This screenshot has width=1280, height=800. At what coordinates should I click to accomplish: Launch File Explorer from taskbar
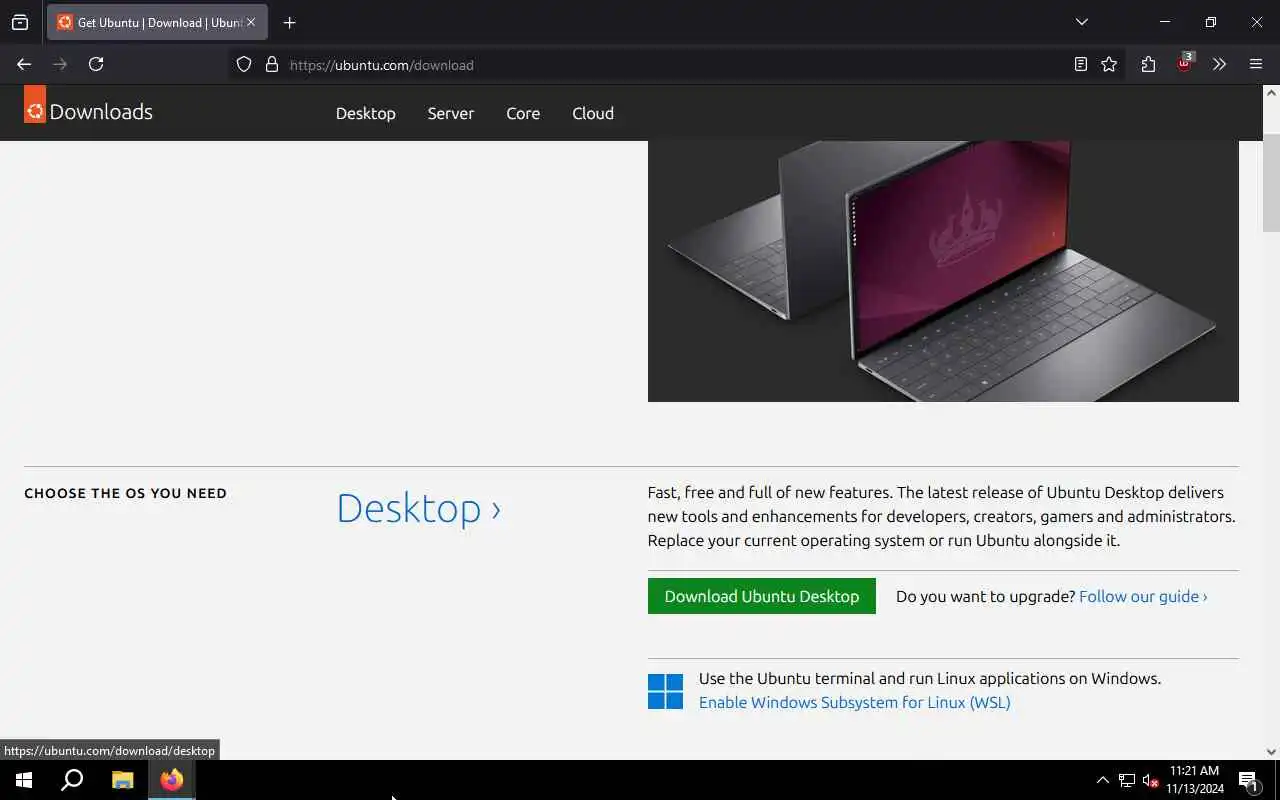coord(122,780)
